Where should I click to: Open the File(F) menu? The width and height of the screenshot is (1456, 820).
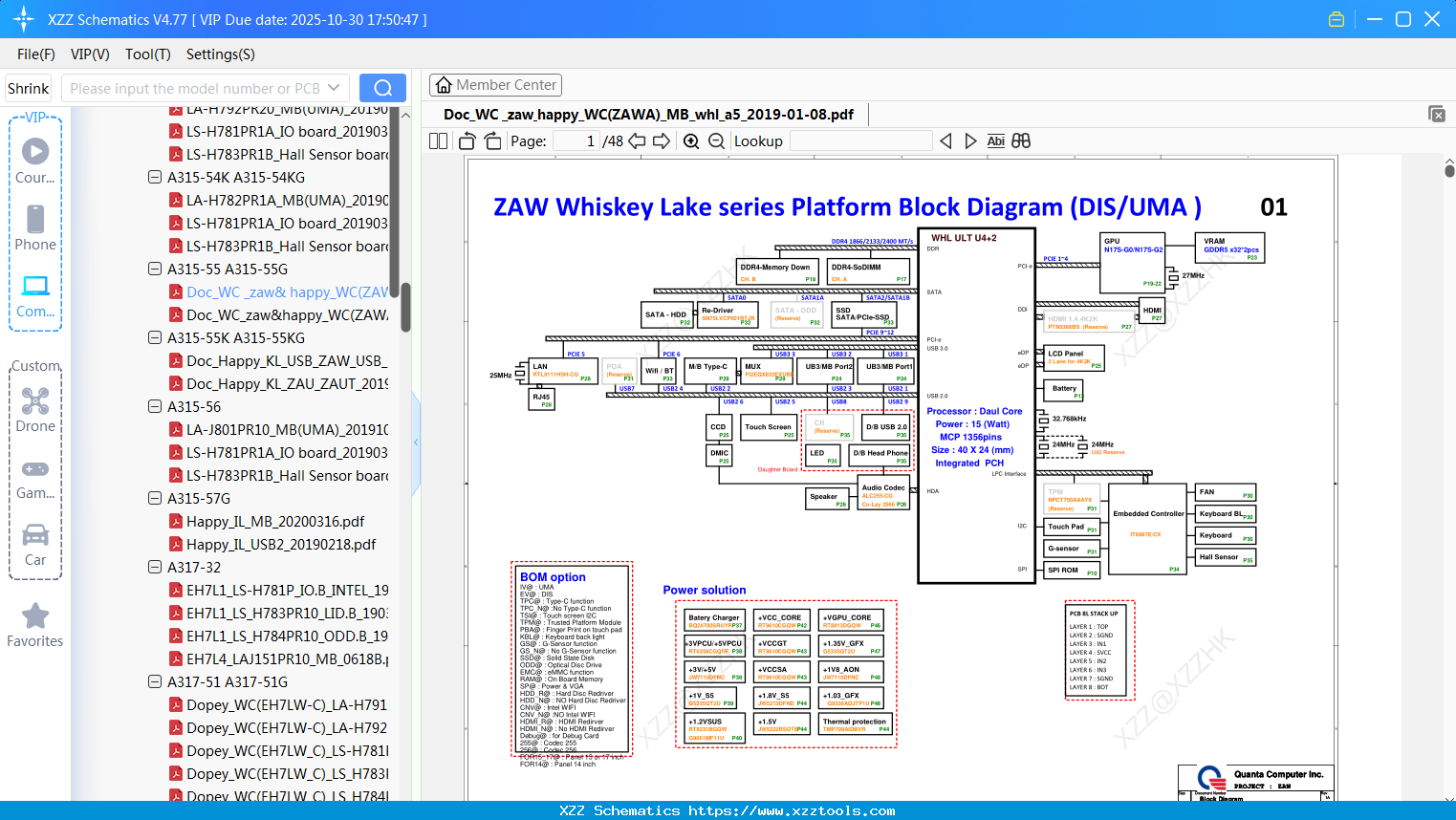(36, 54)
